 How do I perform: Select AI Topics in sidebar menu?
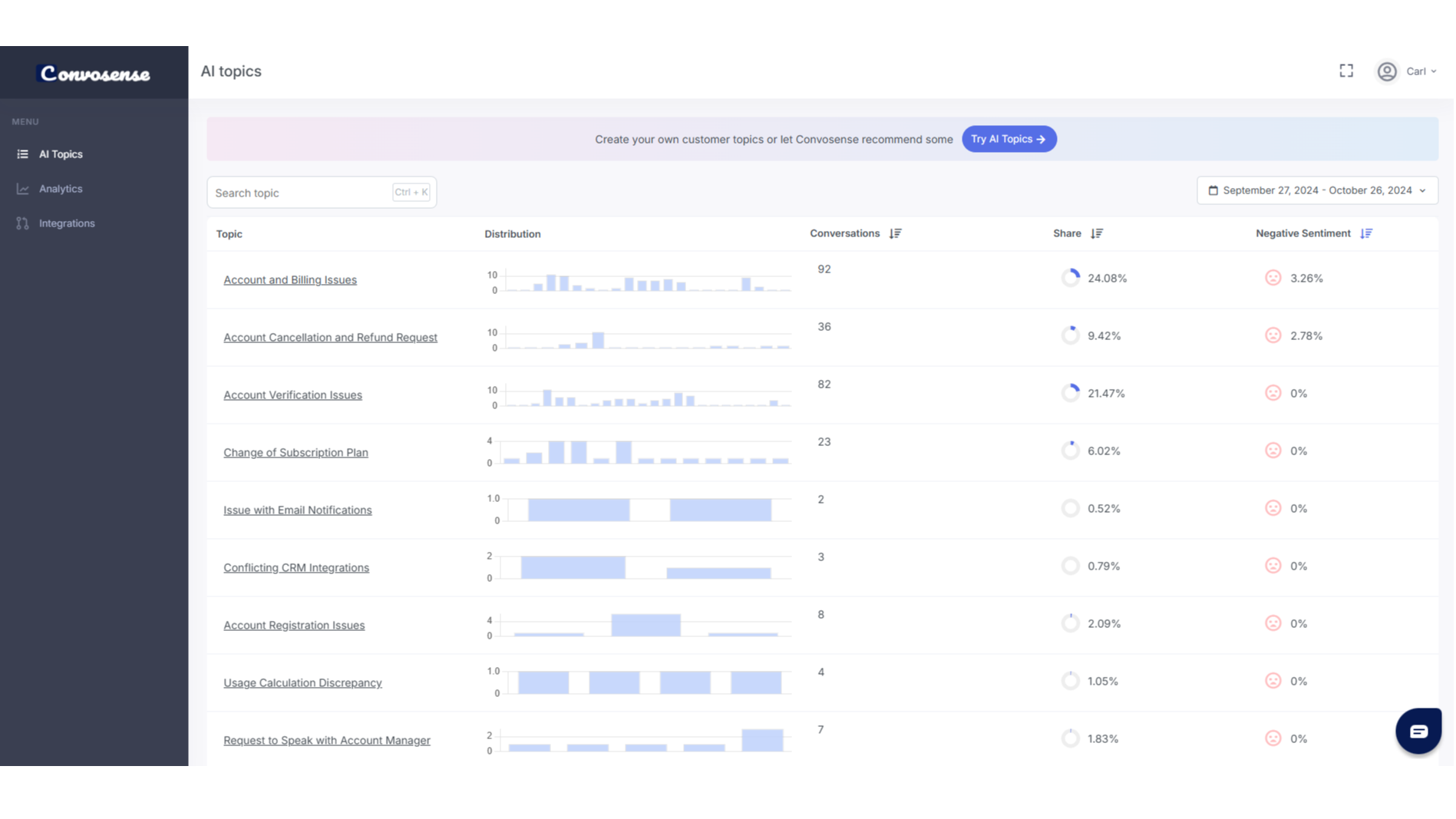pos(61,154)
